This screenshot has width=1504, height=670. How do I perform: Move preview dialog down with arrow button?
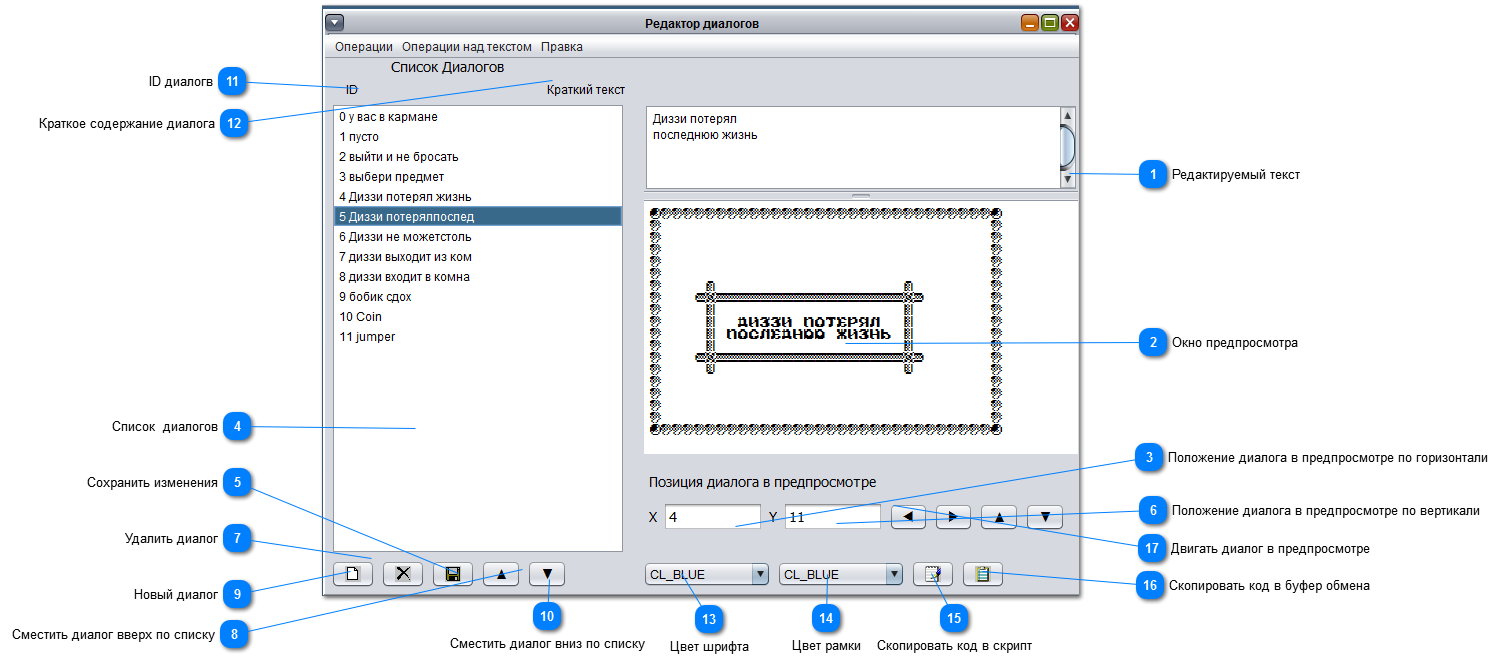1045,517
